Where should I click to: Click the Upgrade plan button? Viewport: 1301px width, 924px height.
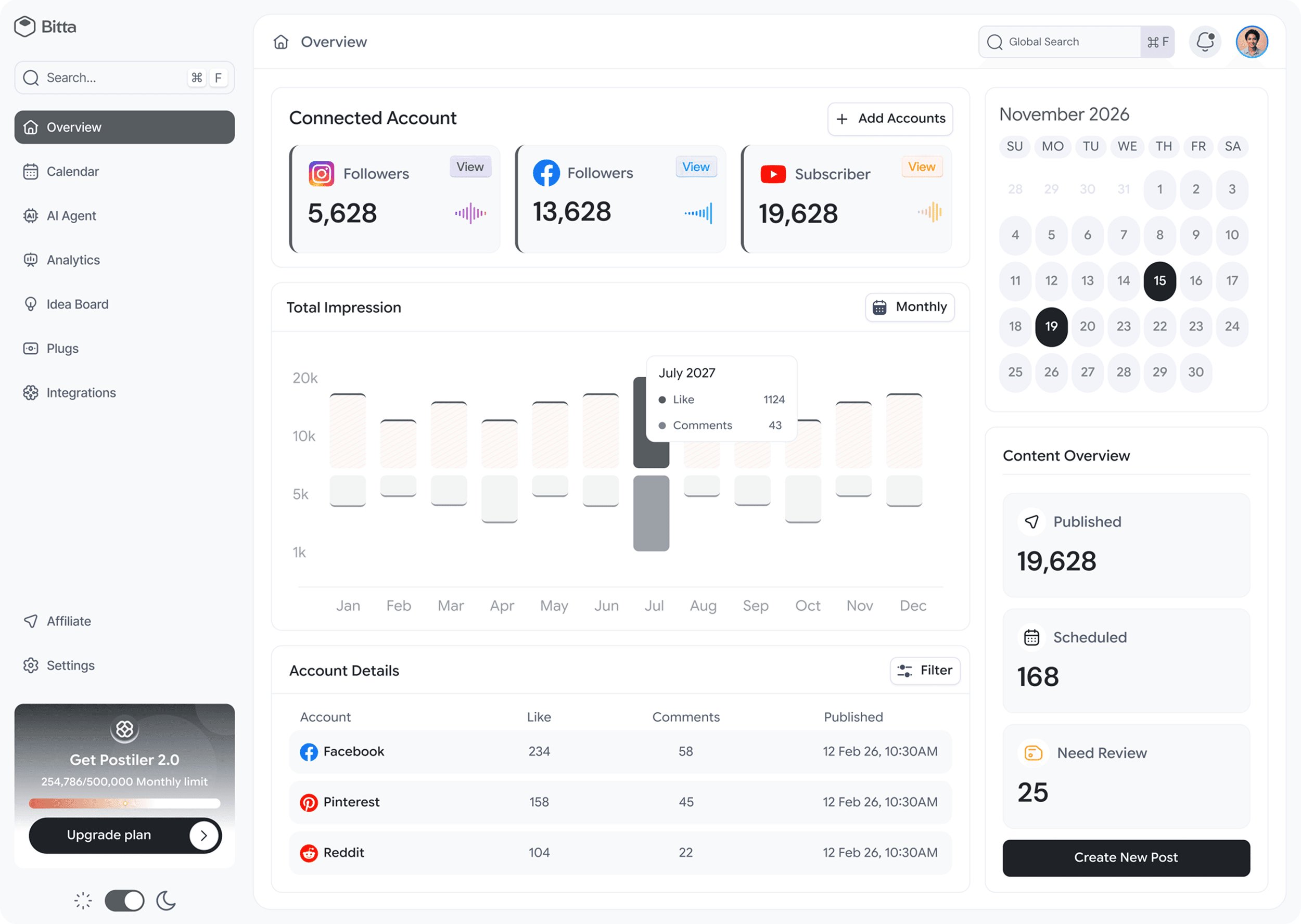[x=125, y=835]
